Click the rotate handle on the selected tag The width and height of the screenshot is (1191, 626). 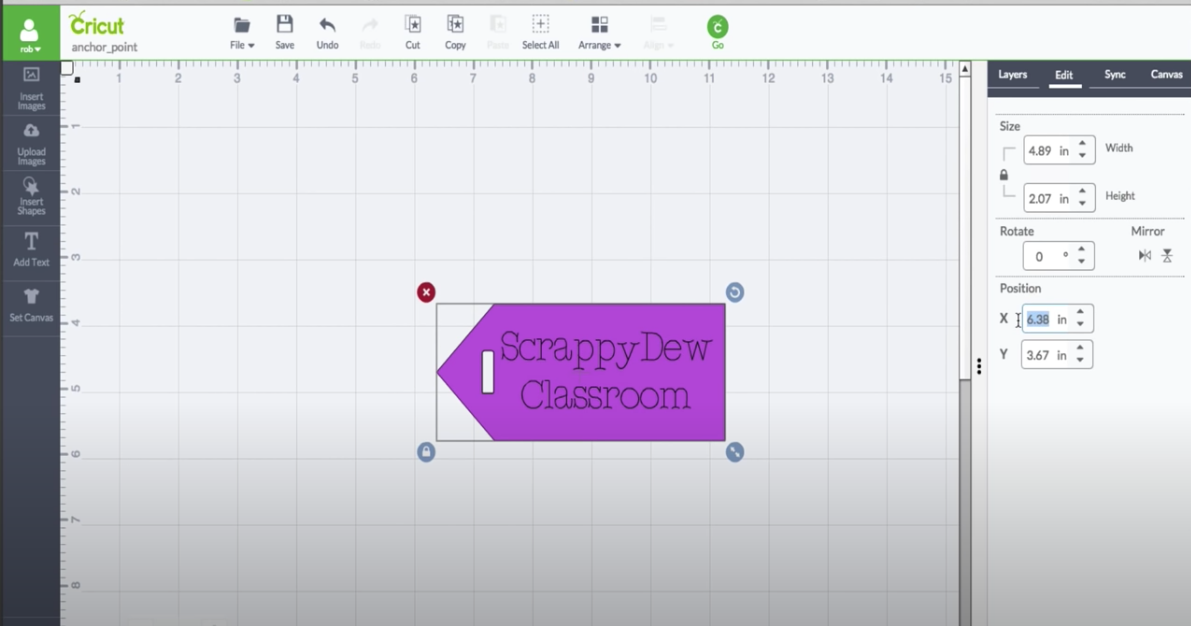pos(735,292)
